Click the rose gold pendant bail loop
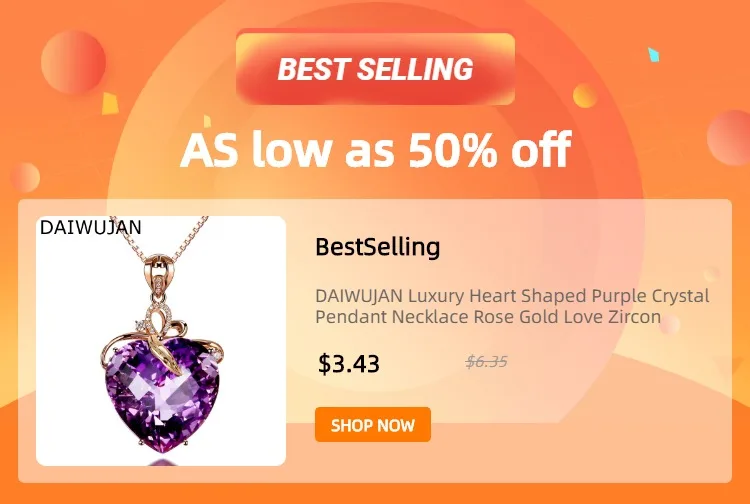Viewport: 750px width, 504px height. click(x=159, y=274)
